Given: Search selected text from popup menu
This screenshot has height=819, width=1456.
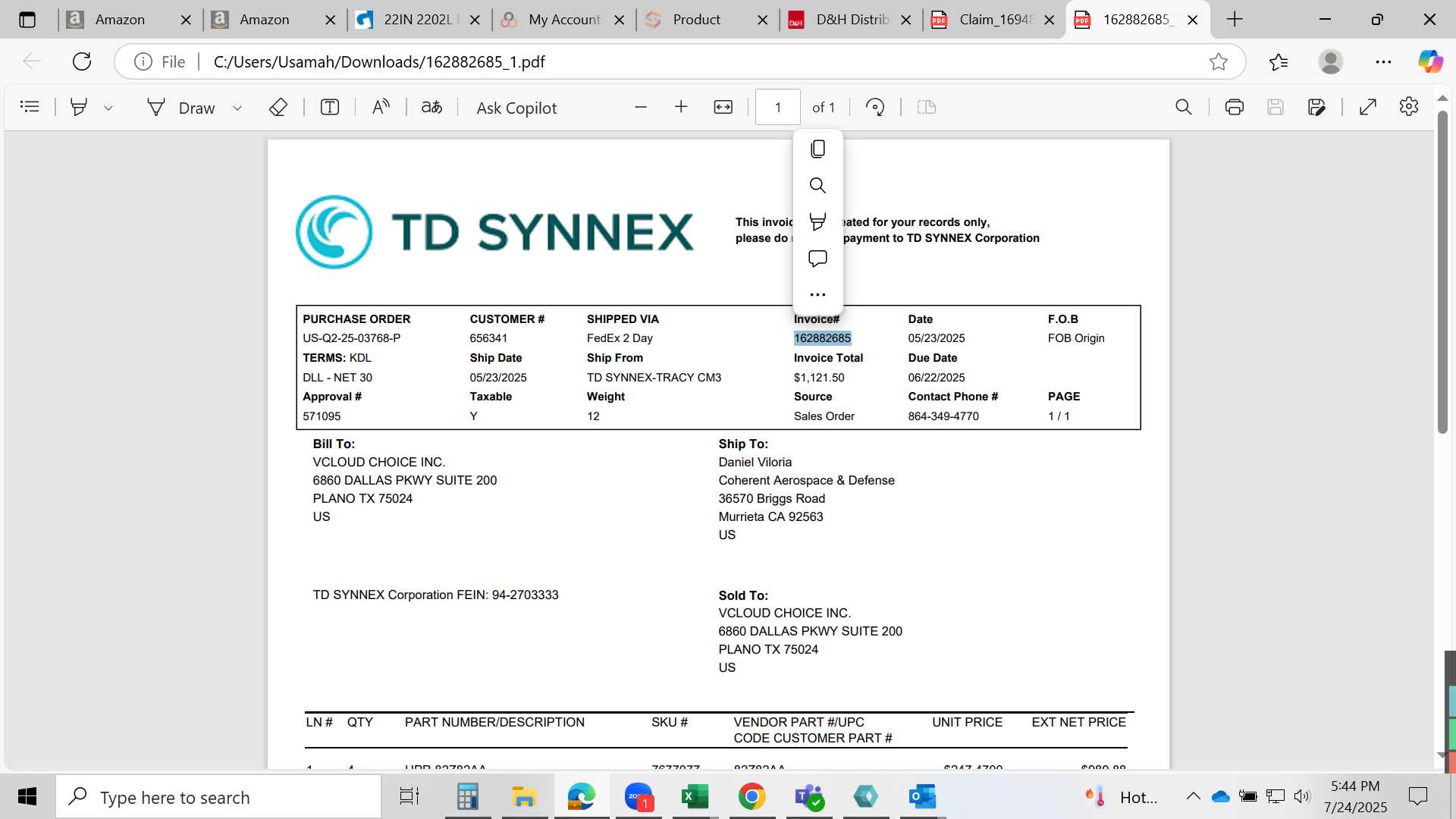Looking at the screenshot, I should [817, 185].
